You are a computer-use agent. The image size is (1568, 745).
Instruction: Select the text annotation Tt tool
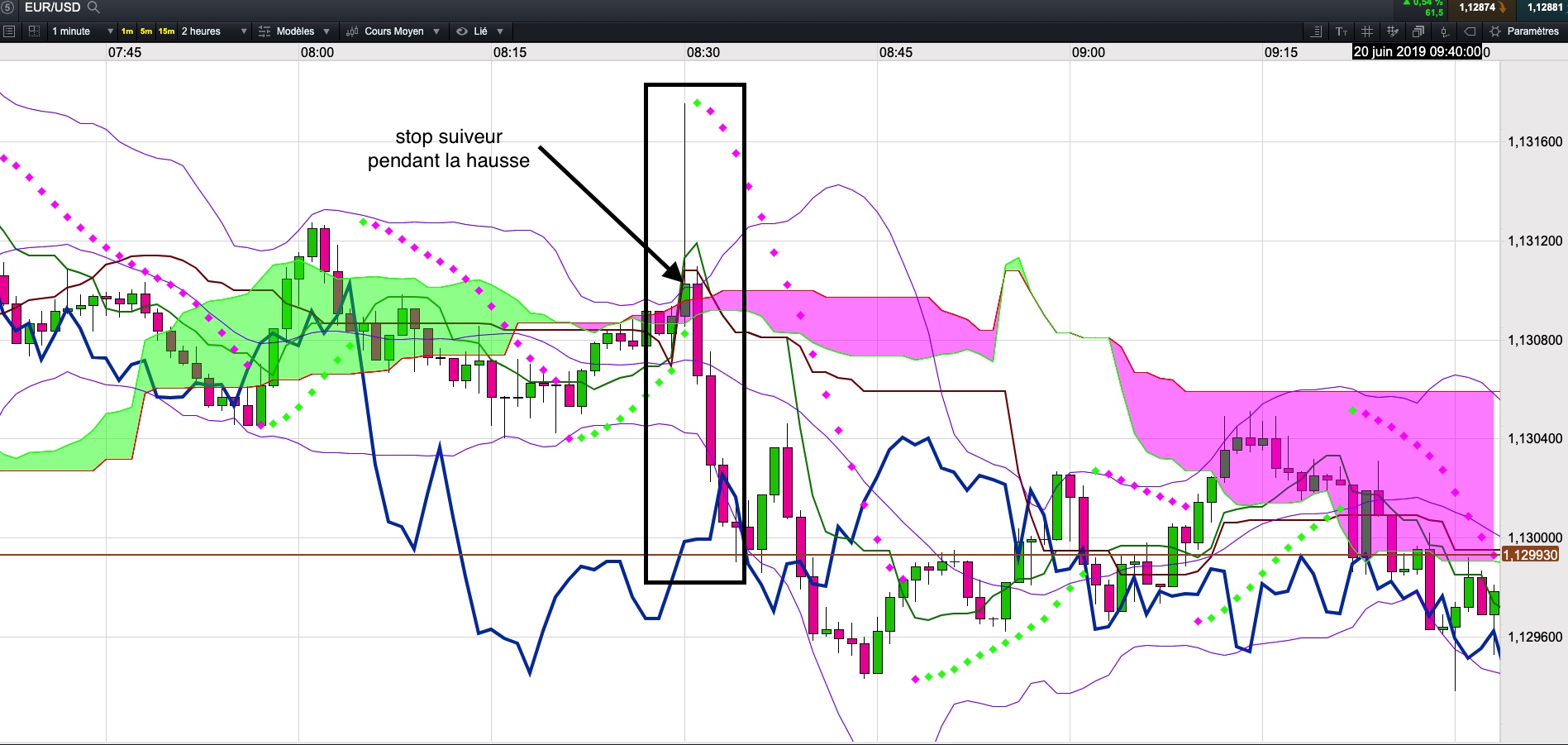1342,31
